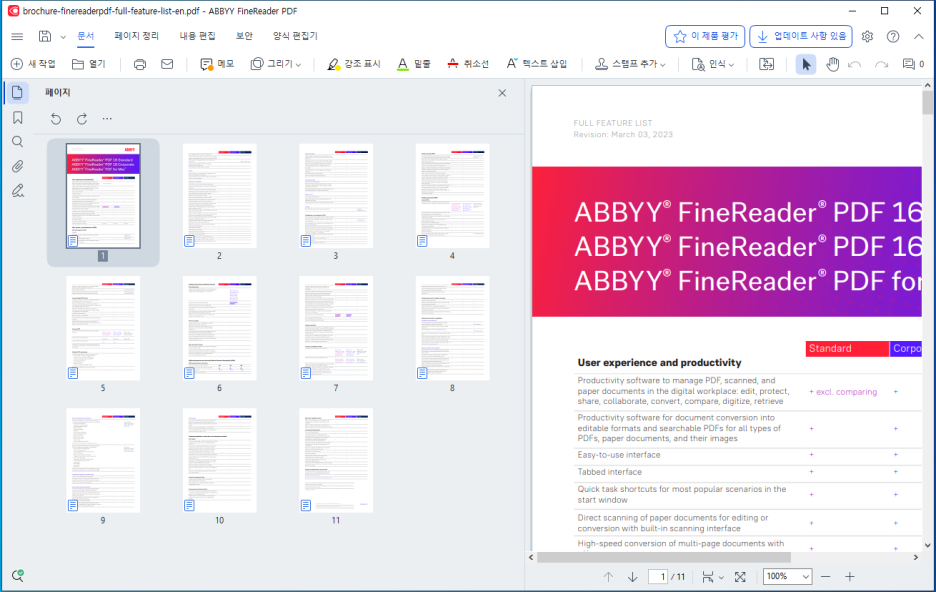
Task: Select page 2 thumbnail
Action: point(220,196)
